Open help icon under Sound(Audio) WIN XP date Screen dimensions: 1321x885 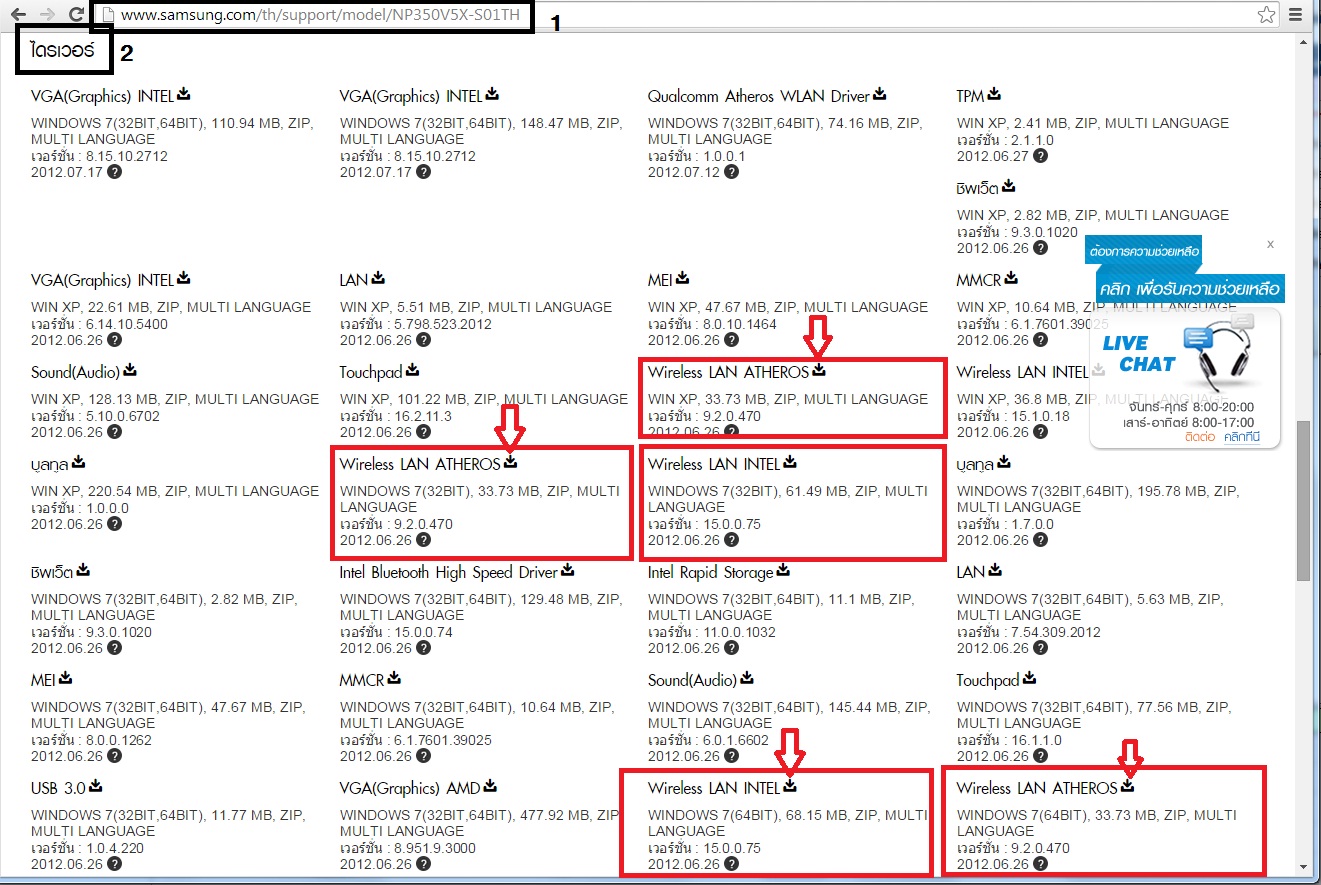click(x=115, y=432)
